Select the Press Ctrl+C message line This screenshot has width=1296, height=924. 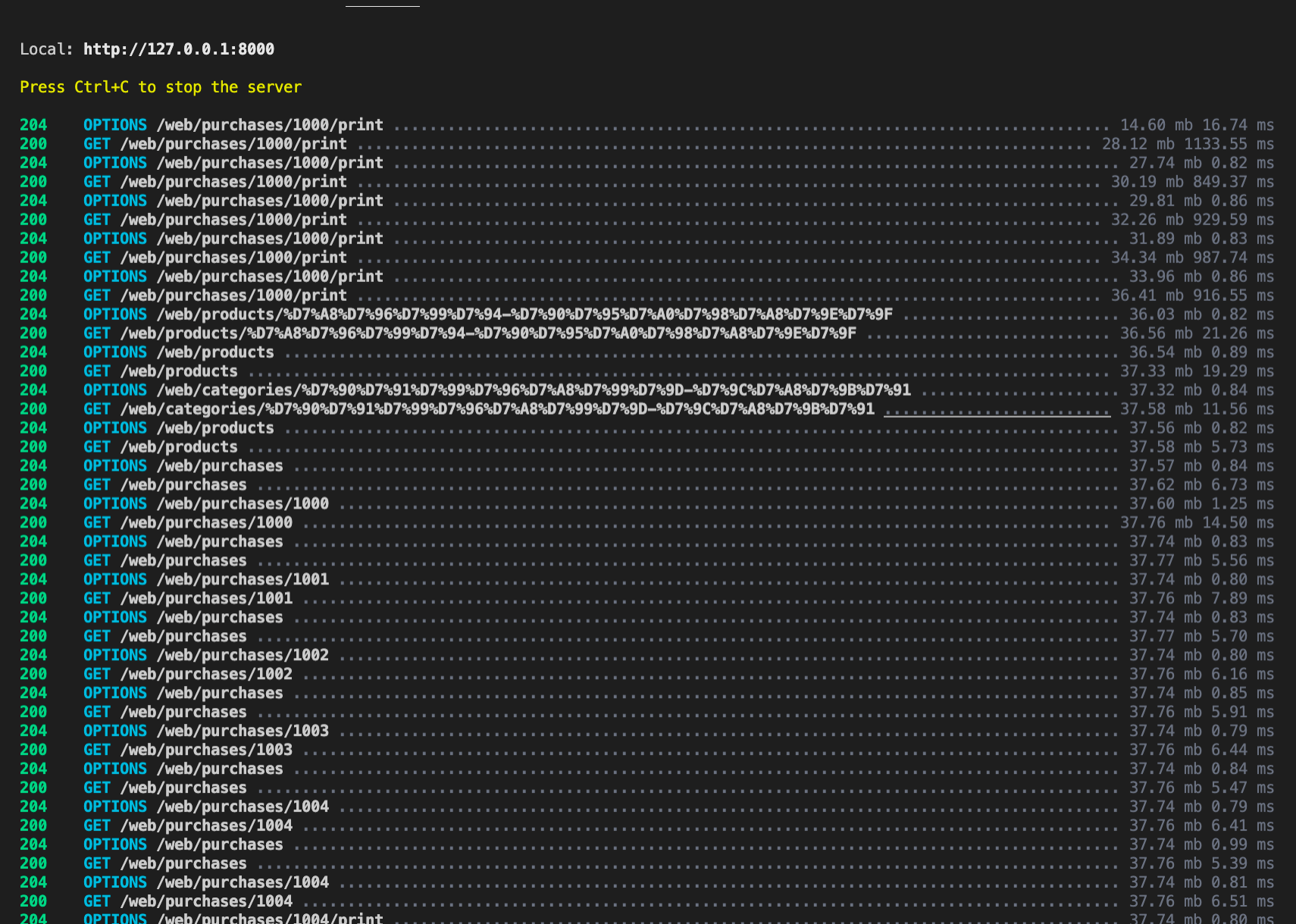[x=161, y=86]
